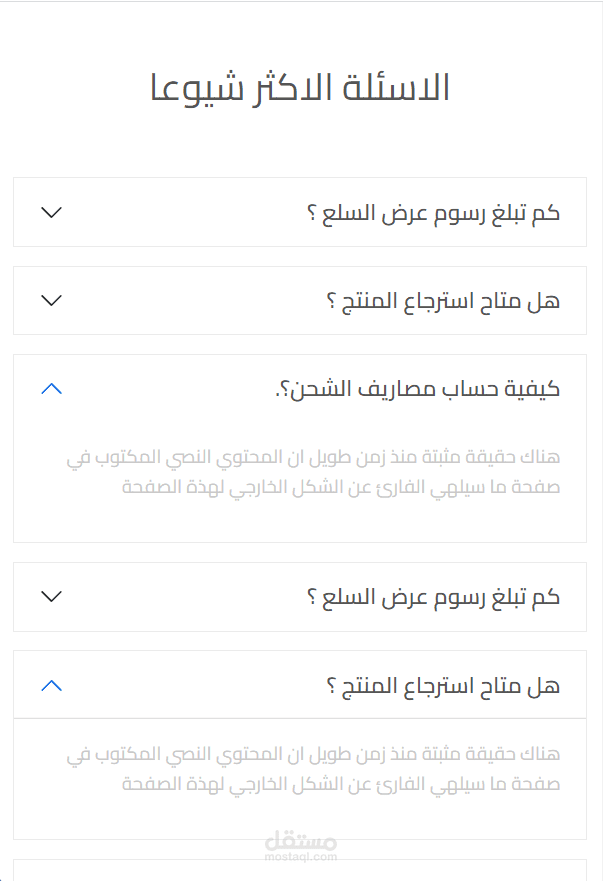Collapse the 'كيفية حساب مصاريف الشحن؟' question text
Viewport: 603px width, 881px height.
coord(416,389)
